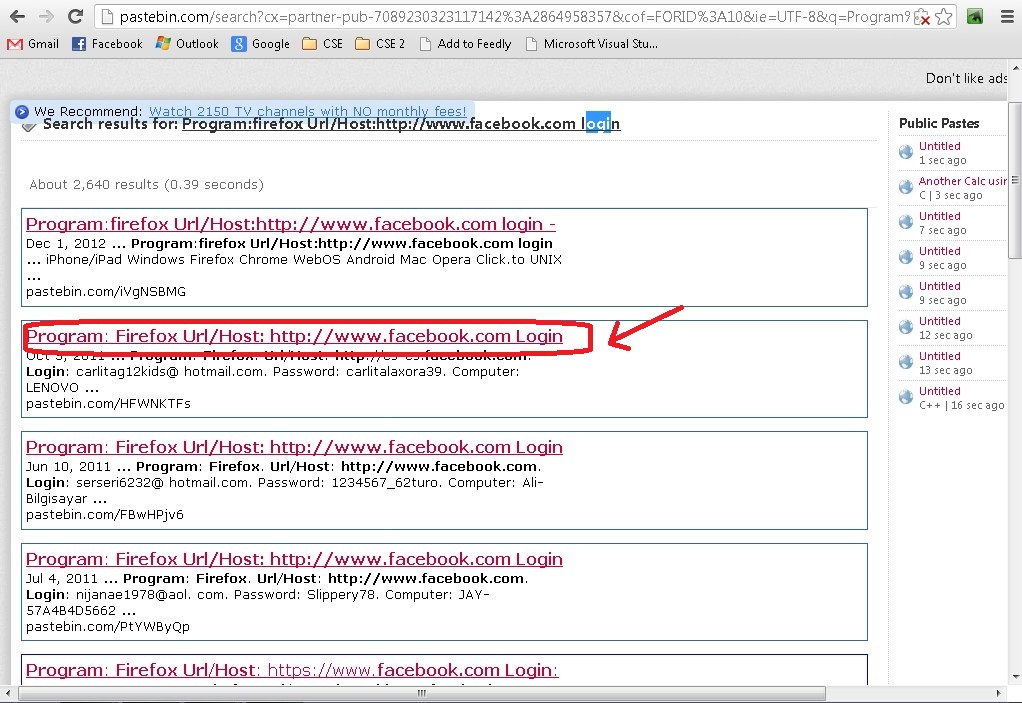Open the Microsoft Visual Stu... bookmark
This screenshot has width=1022, height=703.
coord(592,44)
